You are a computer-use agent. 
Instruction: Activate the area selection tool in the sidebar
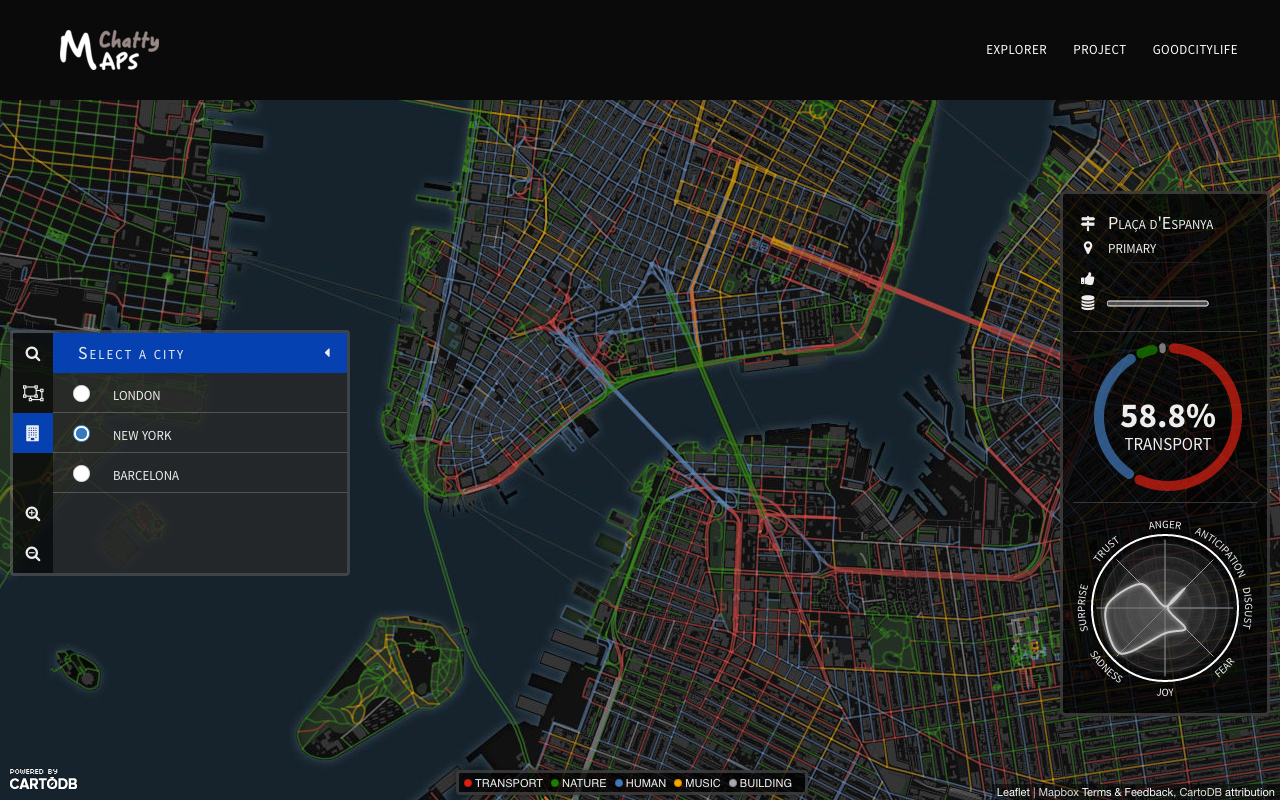32,393
